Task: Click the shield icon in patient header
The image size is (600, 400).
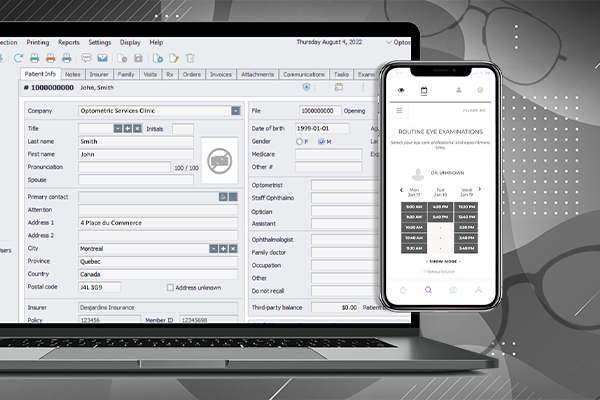Action: click(306, 87)
